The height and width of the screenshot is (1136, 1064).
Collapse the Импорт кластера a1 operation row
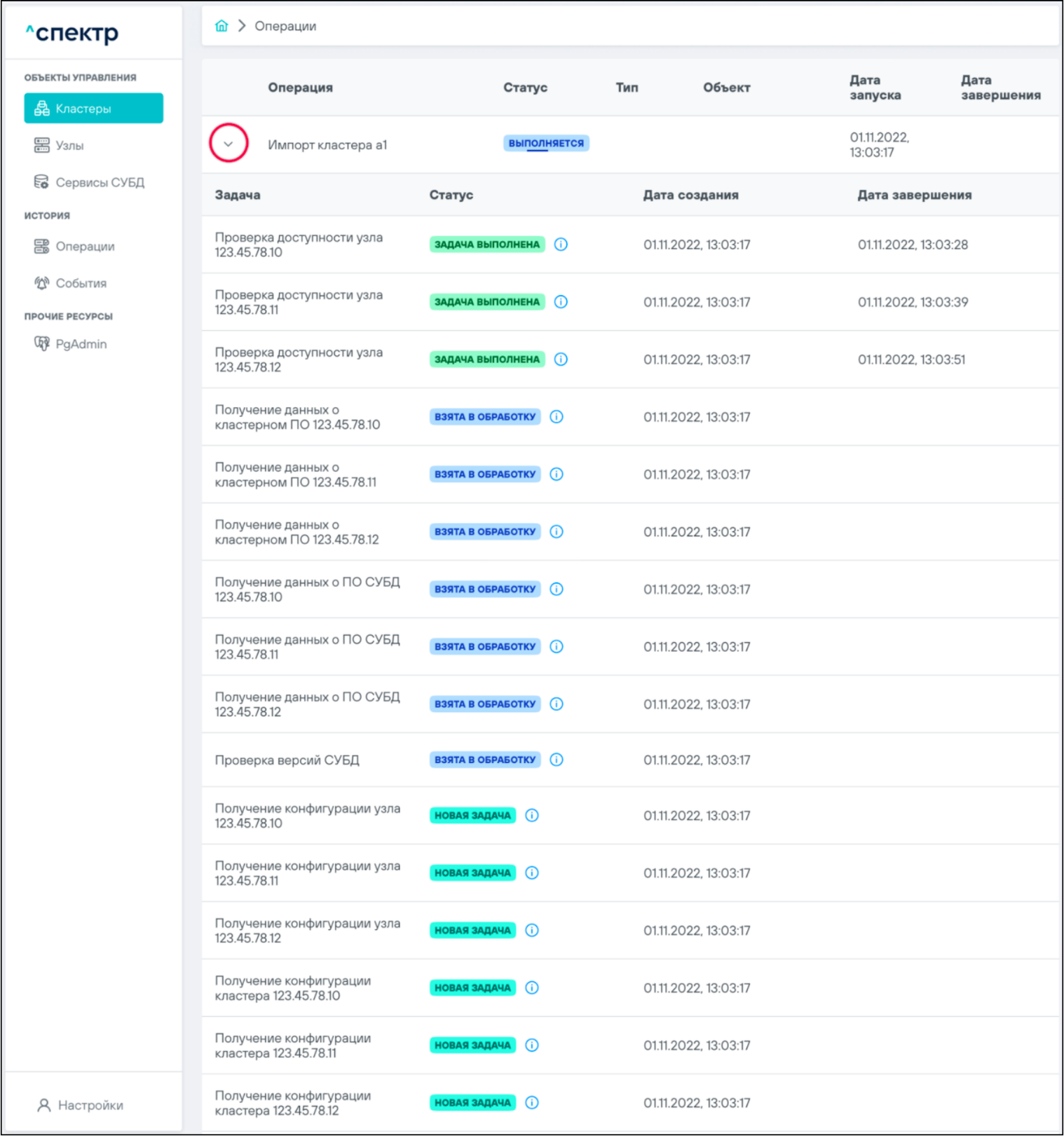[229, 144]
